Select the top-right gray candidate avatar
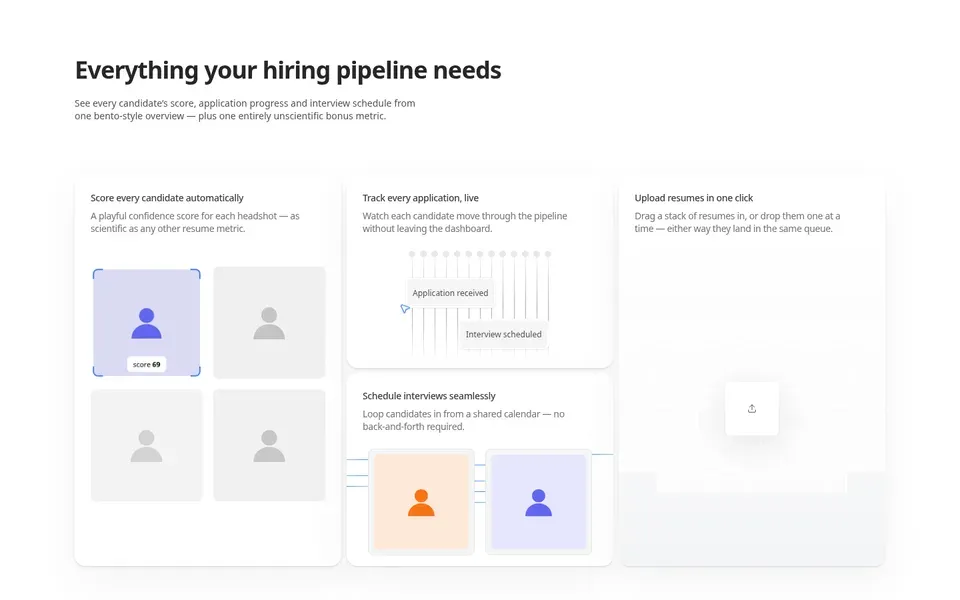 [269, 323]
